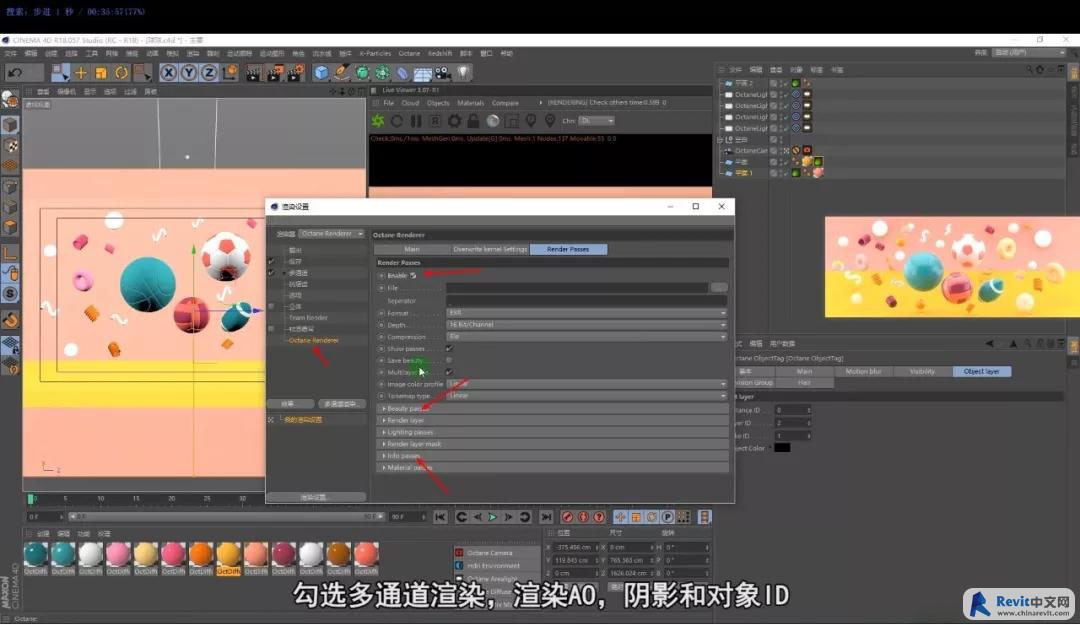Open the Depth 16 Bit/Channel dropdown
This screenshot has height=625, width=1080.
[x=586, y=325]
